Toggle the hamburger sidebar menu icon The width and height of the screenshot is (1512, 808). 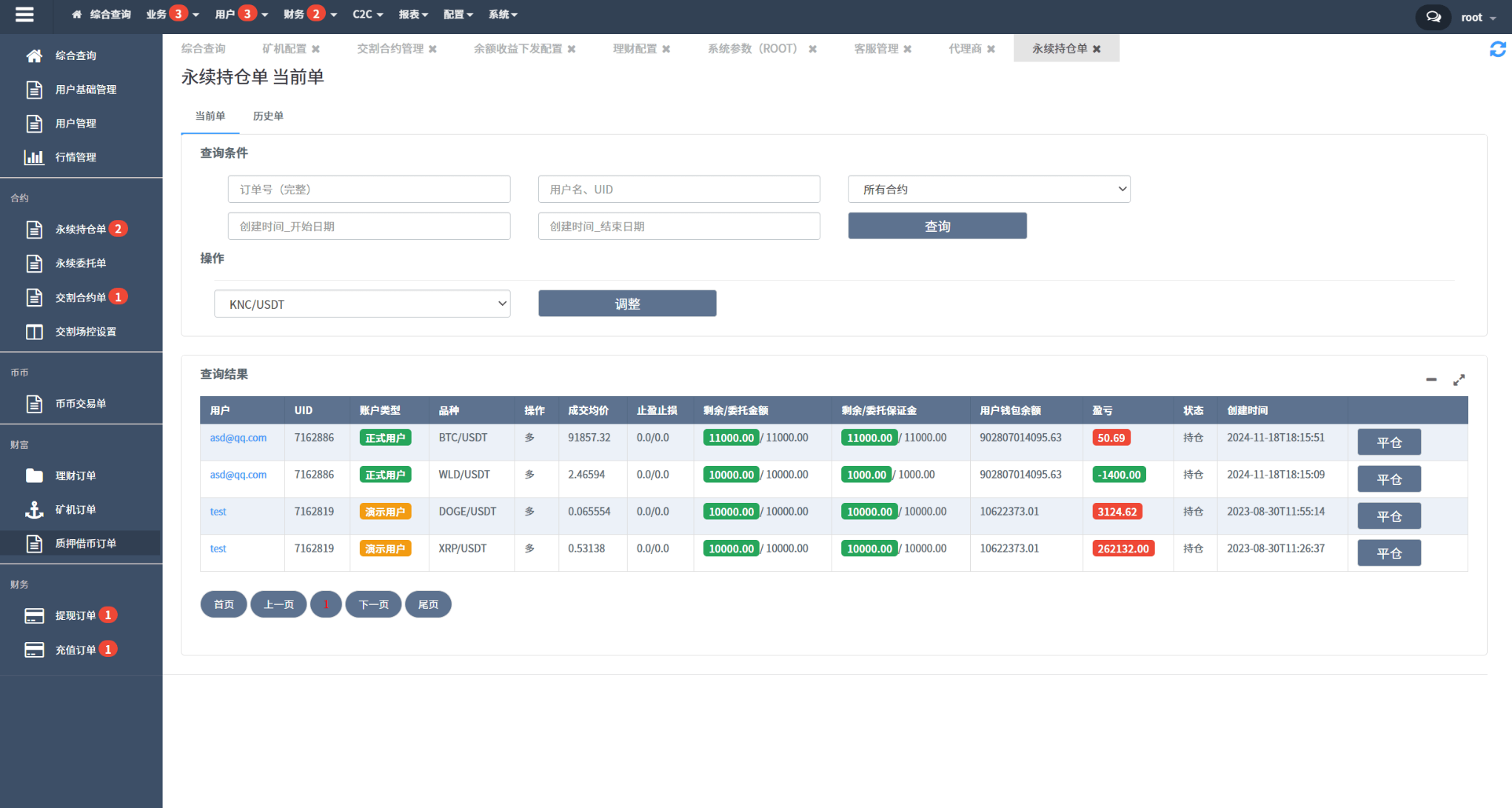point(24,14)
